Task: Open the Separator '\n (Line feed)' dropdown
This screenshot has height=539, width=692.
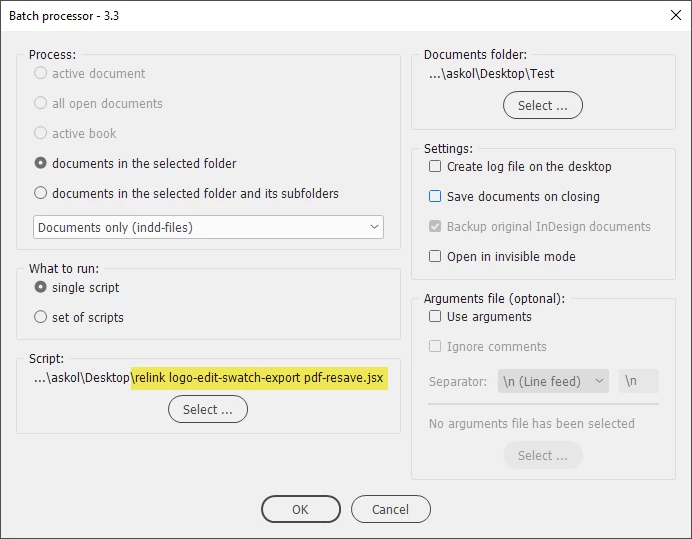Action: coord(553,381)
